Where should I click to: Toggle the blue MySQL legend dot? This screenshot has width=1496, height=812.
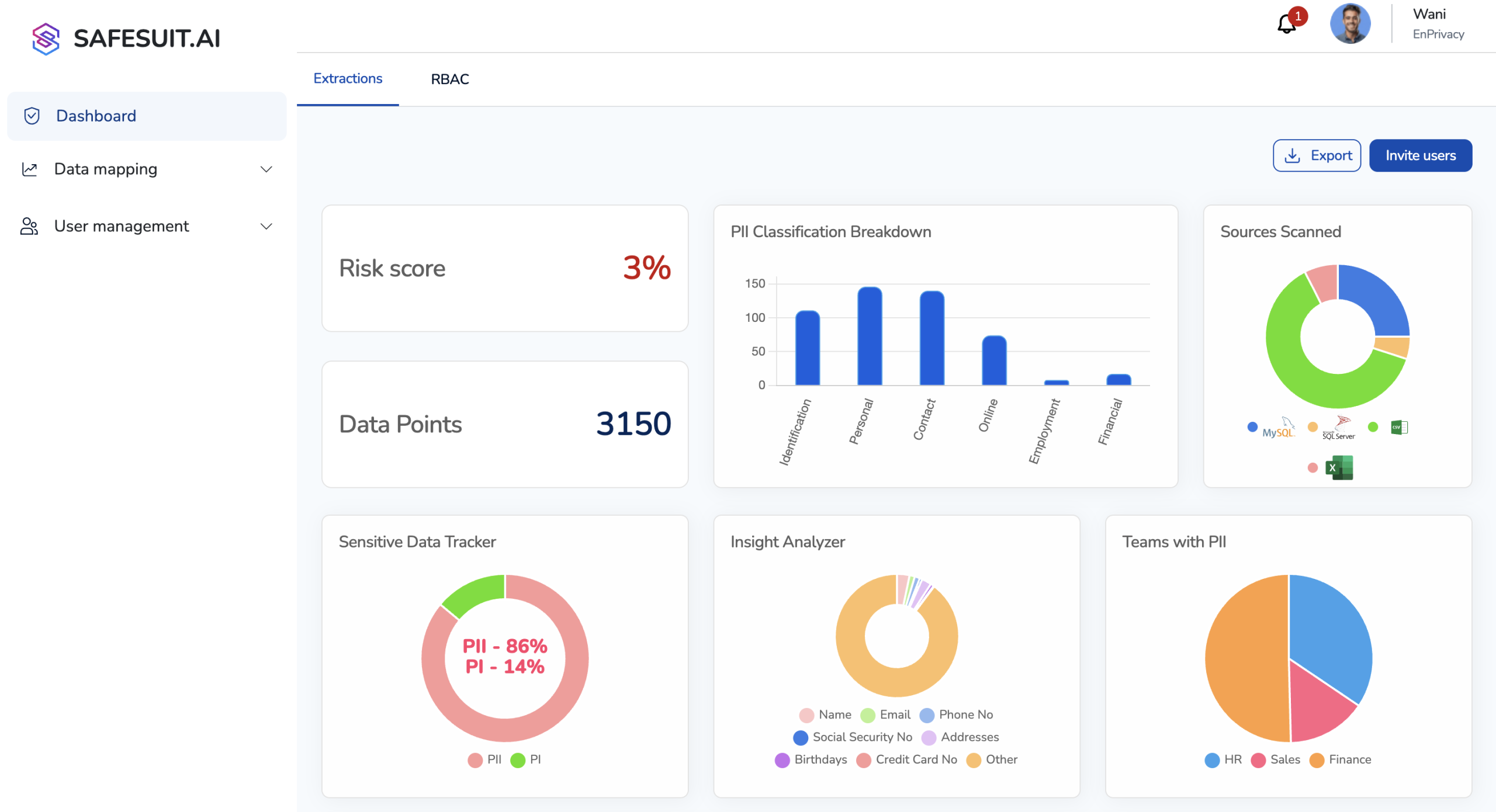coord(1252,427)
